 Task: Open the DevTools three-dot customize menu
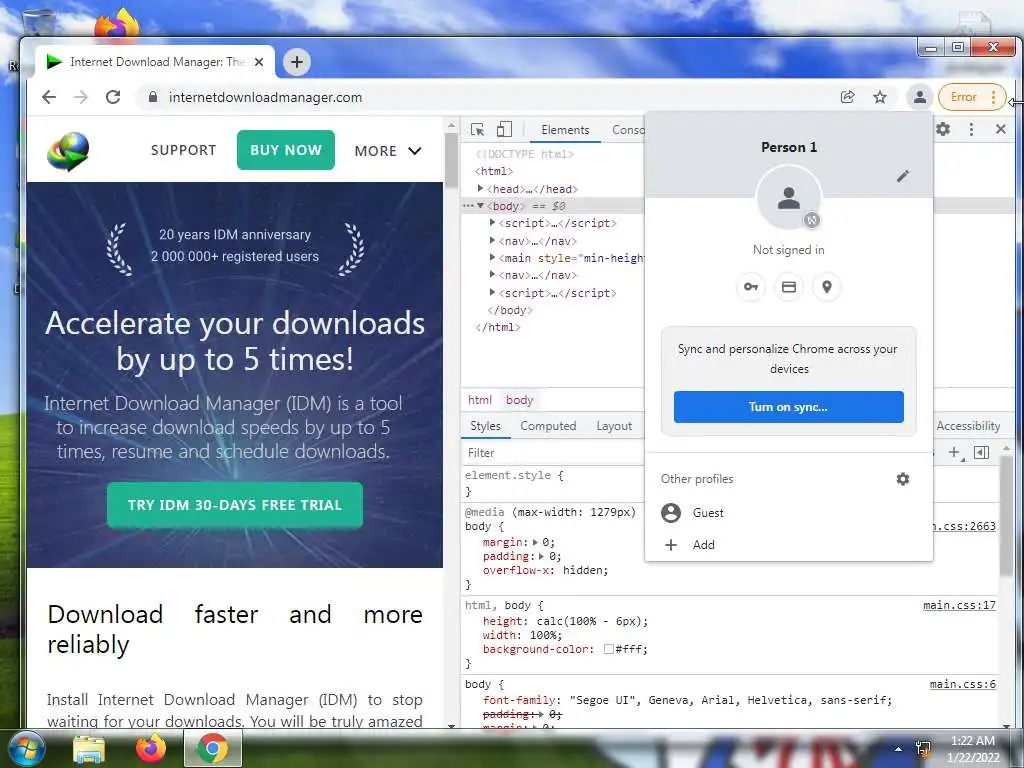tap(971, 129)
